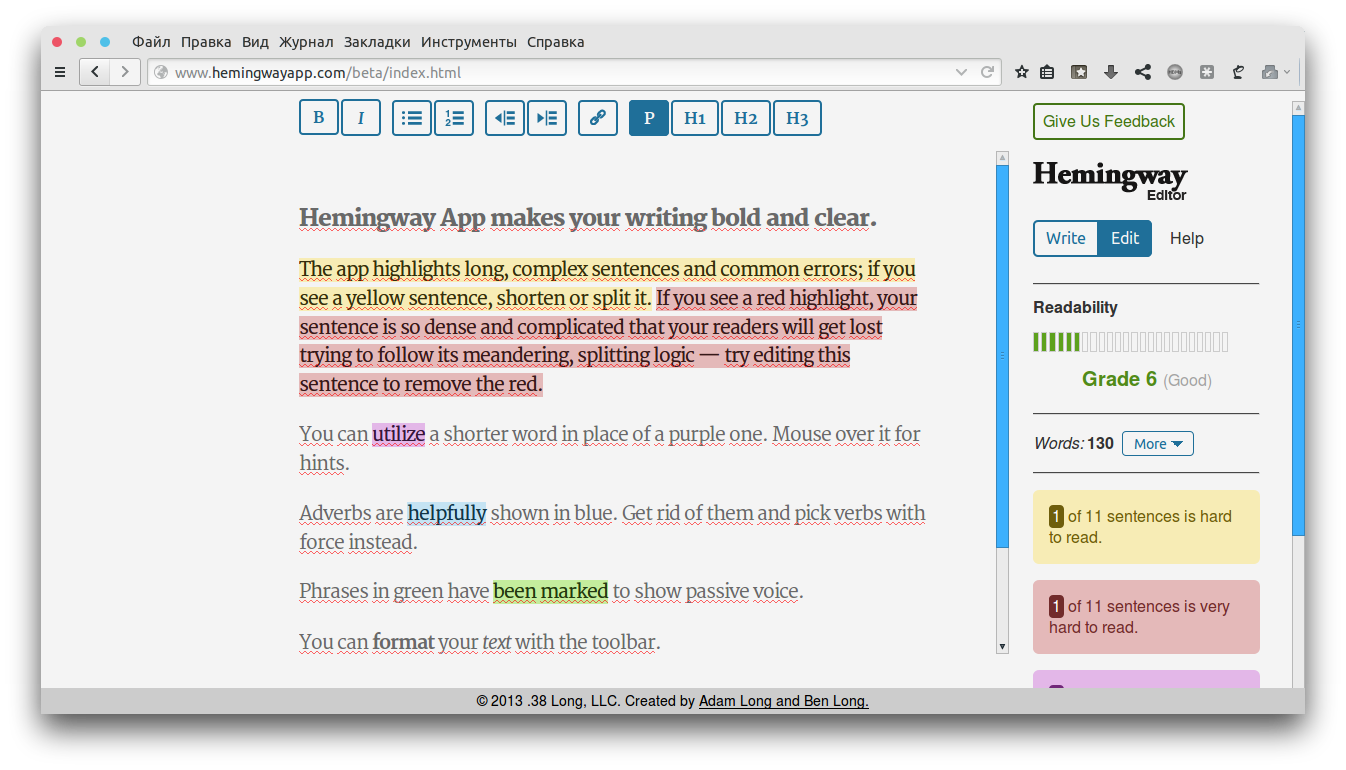Open the Закладки menu
1346x770 pixels.
point(377,42)
